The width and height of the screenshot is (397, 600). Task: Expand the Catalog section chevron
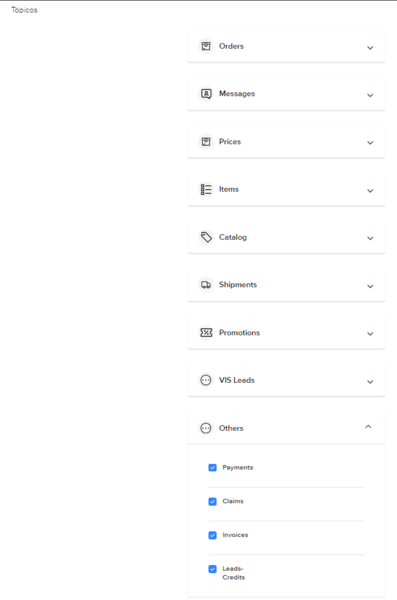click(x=370, y=238)
